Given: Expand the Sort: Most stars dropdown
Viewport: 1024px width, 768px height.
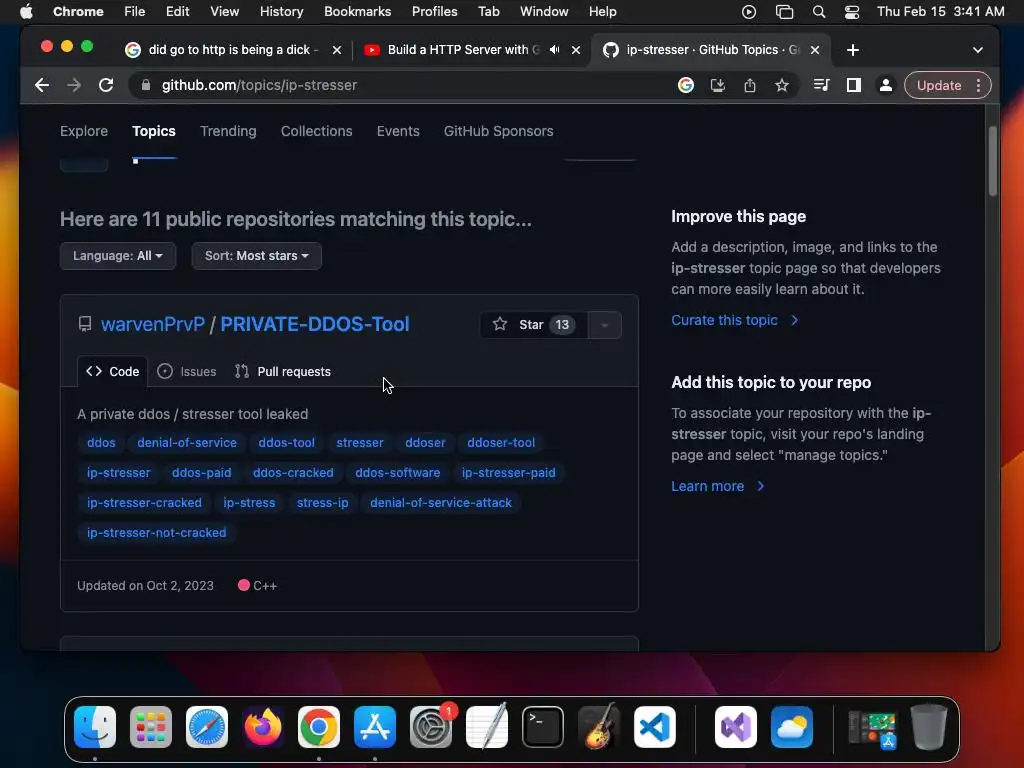Looking at the screenshot, I should (x=257, y=256).
